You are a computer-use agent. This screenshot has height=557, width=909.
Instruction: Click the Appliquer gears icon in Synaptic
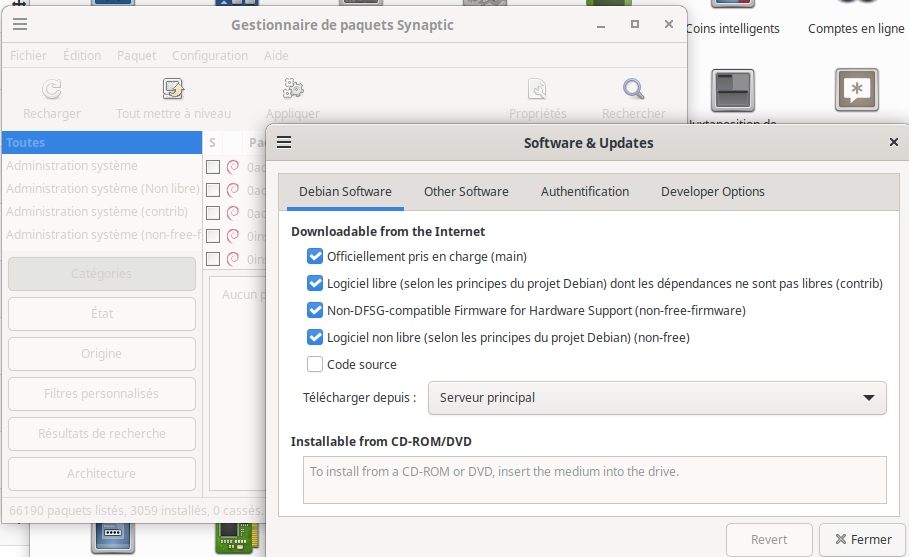(x=293, y=89)
